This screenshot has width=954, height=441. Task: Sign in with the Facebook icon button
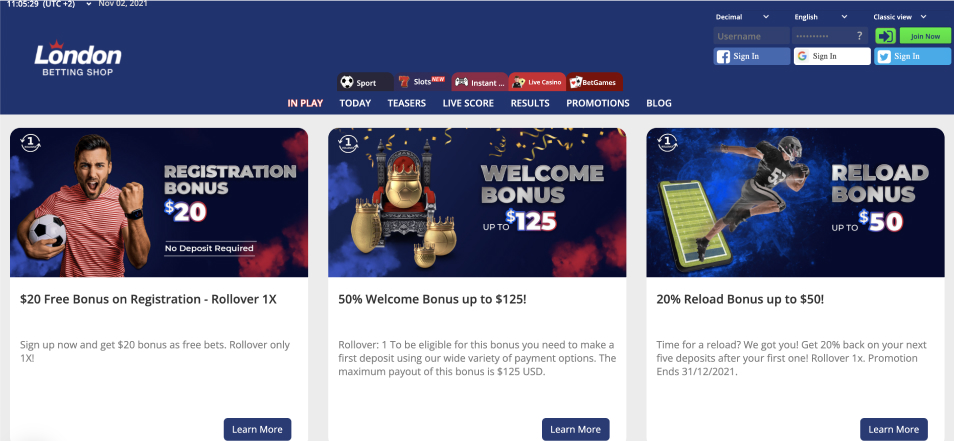point(751,57)
